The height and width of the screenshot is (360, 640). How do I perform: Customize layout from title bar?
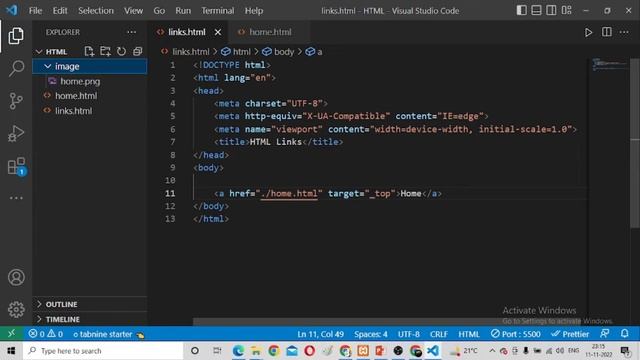pos(567,10)
